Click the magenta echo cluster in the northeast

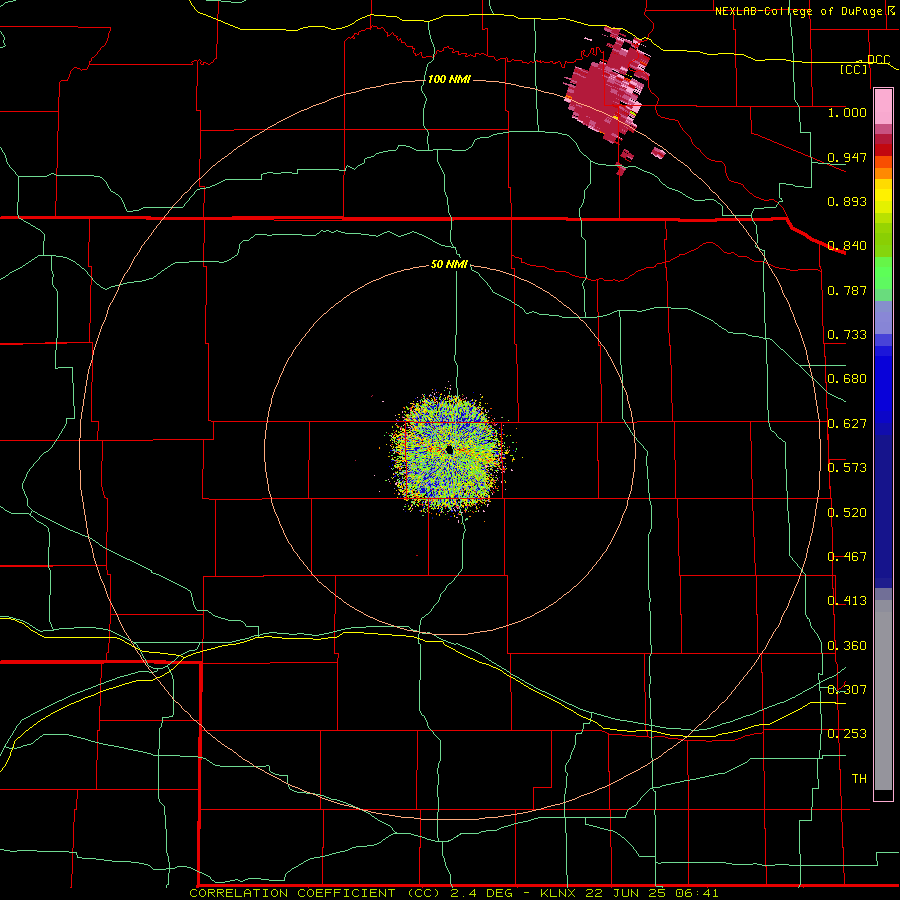[x=607, y=86]
